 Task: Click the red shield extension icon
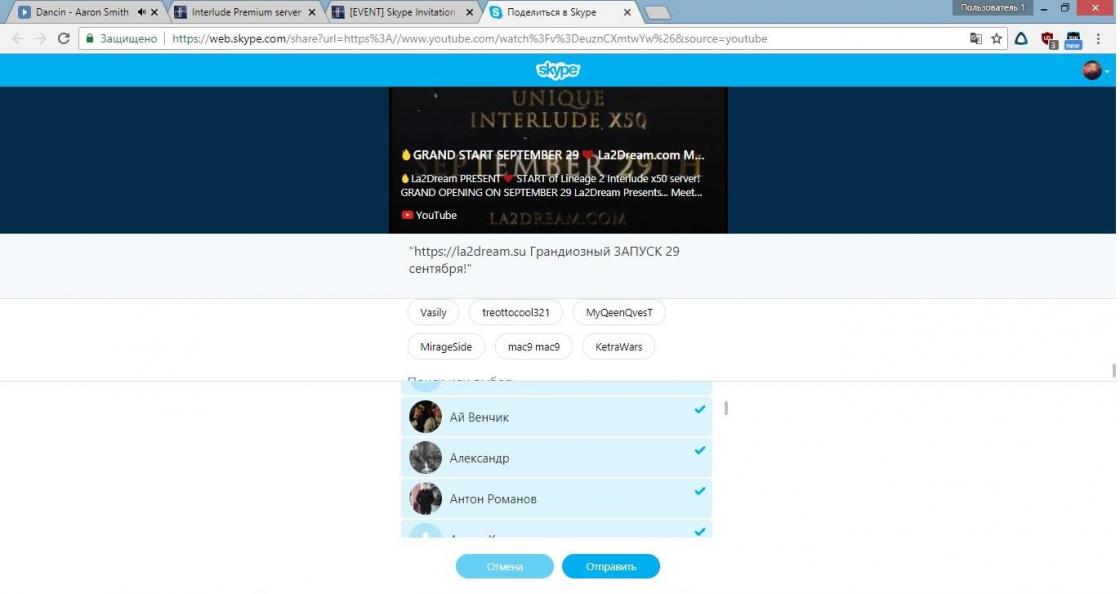(1047, 39)
